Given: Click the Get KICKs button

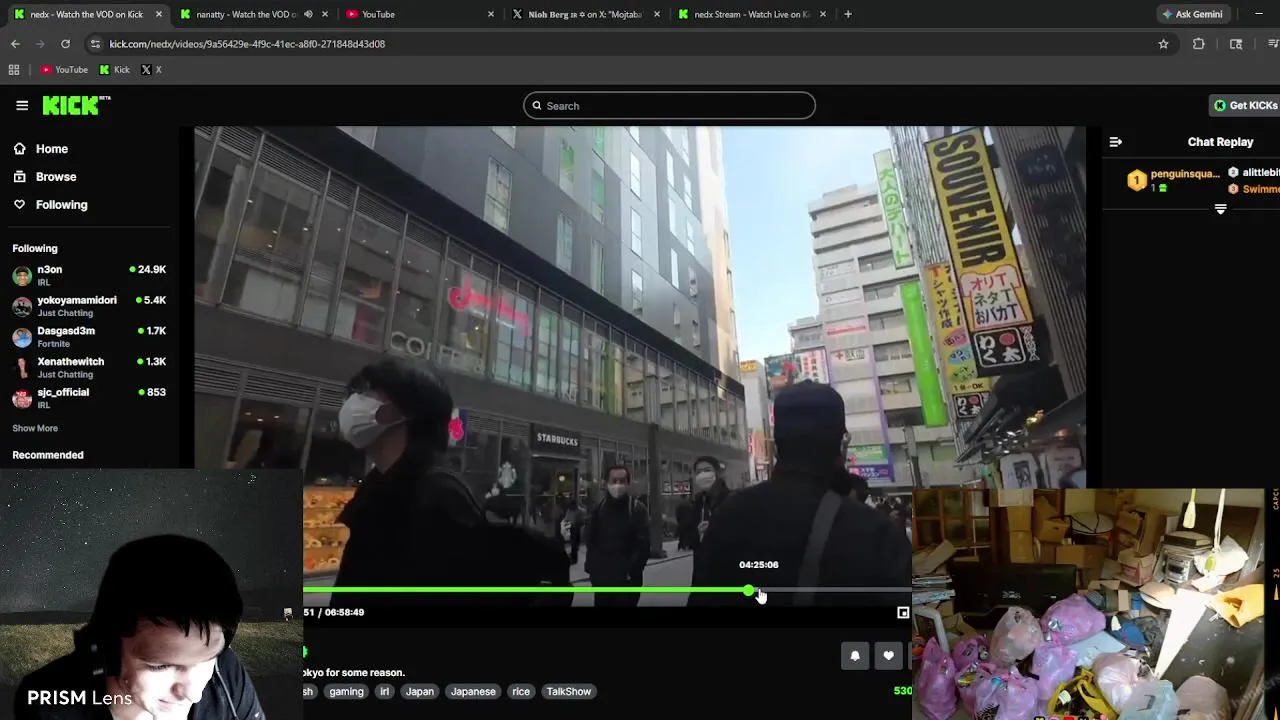Looking at the screenshot, I should click(1245, 105).
